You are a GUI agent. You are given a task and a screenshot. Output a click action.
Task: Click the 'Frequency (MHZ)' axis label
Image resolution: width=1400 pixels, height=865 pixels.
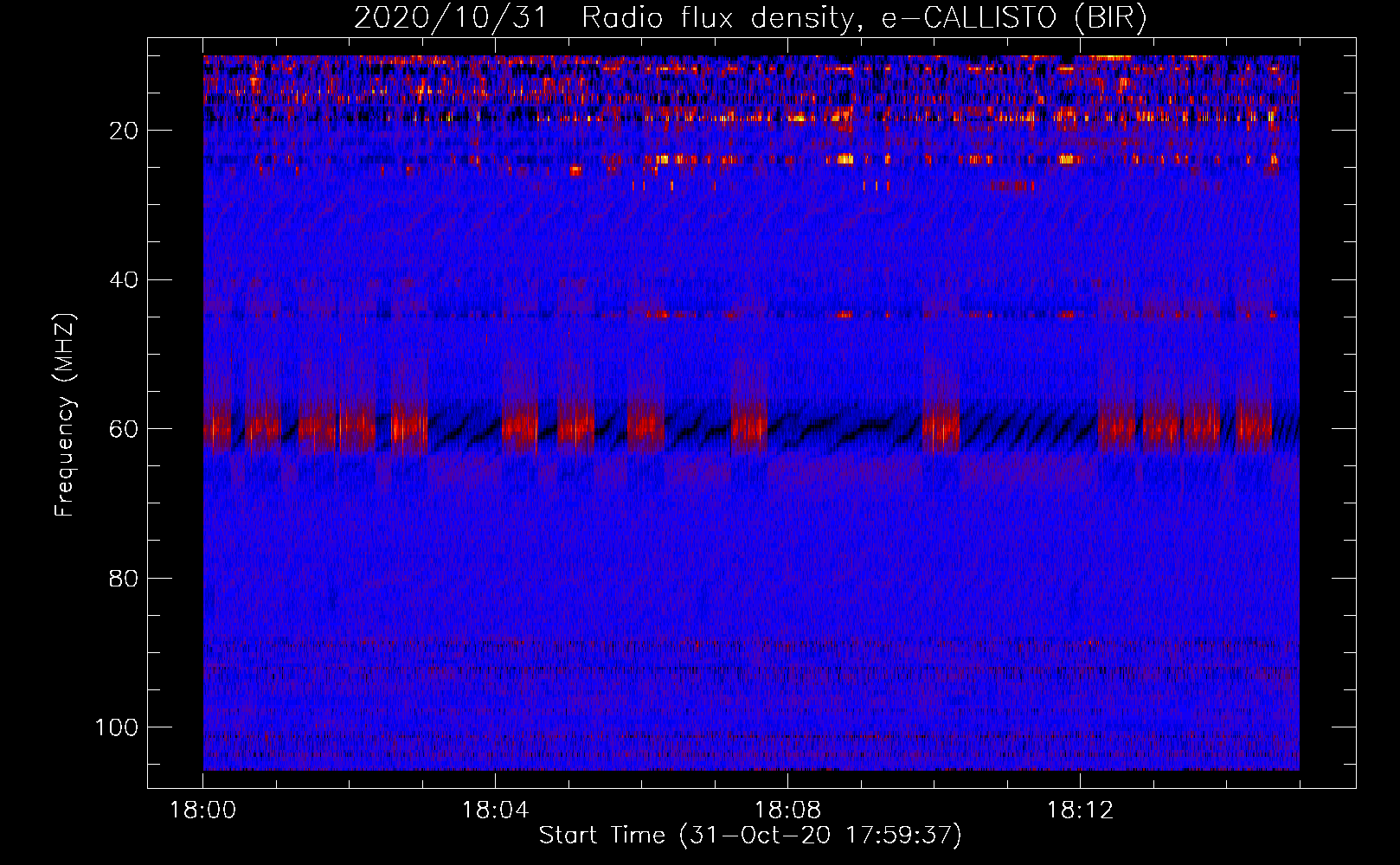point(65,415)
